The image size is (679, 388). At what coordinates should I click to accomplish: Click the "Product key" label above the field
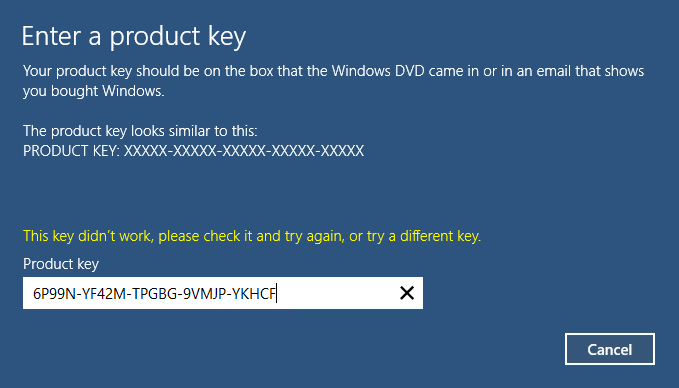point(61,264)
